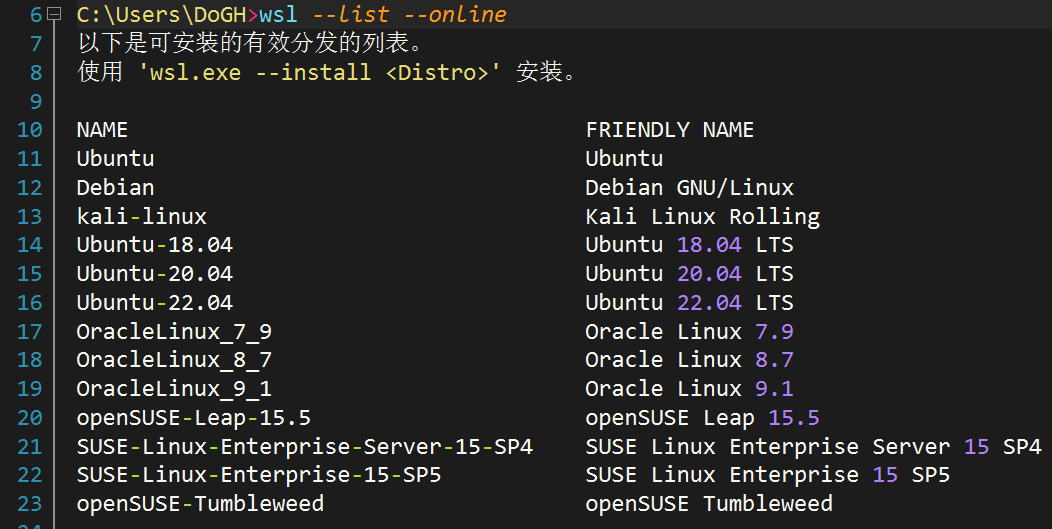Click the 'Debian GNU/Linux' friendly name
Image resolution: width=1052 pixels, height=529 pixels.
[689, 188]
